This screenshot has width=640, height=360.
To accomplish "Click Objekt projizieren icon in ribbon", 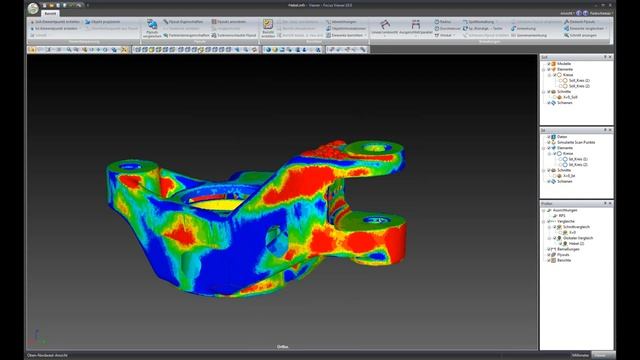I will (87, 22).
